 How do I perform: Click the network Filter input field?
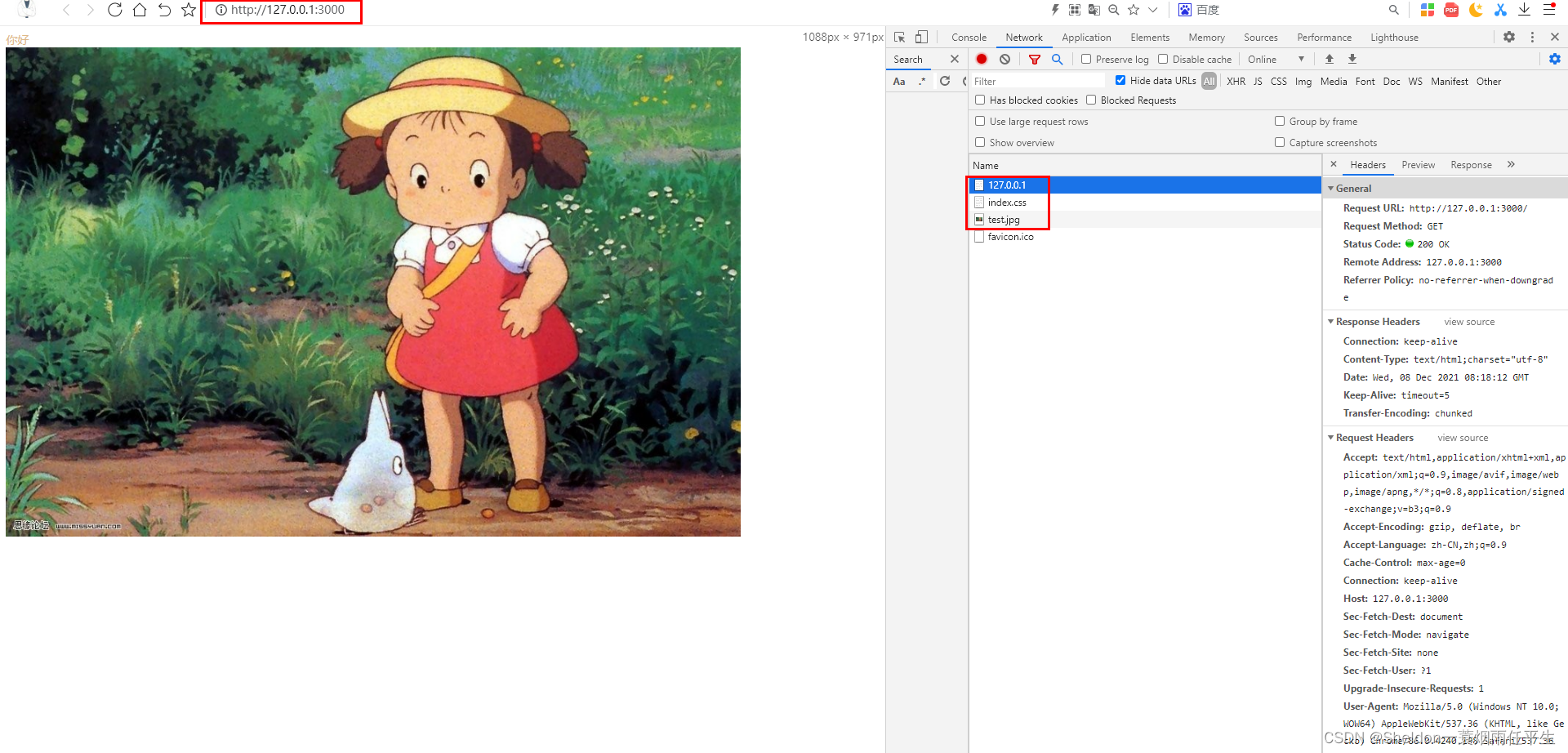click(1037, 81)
